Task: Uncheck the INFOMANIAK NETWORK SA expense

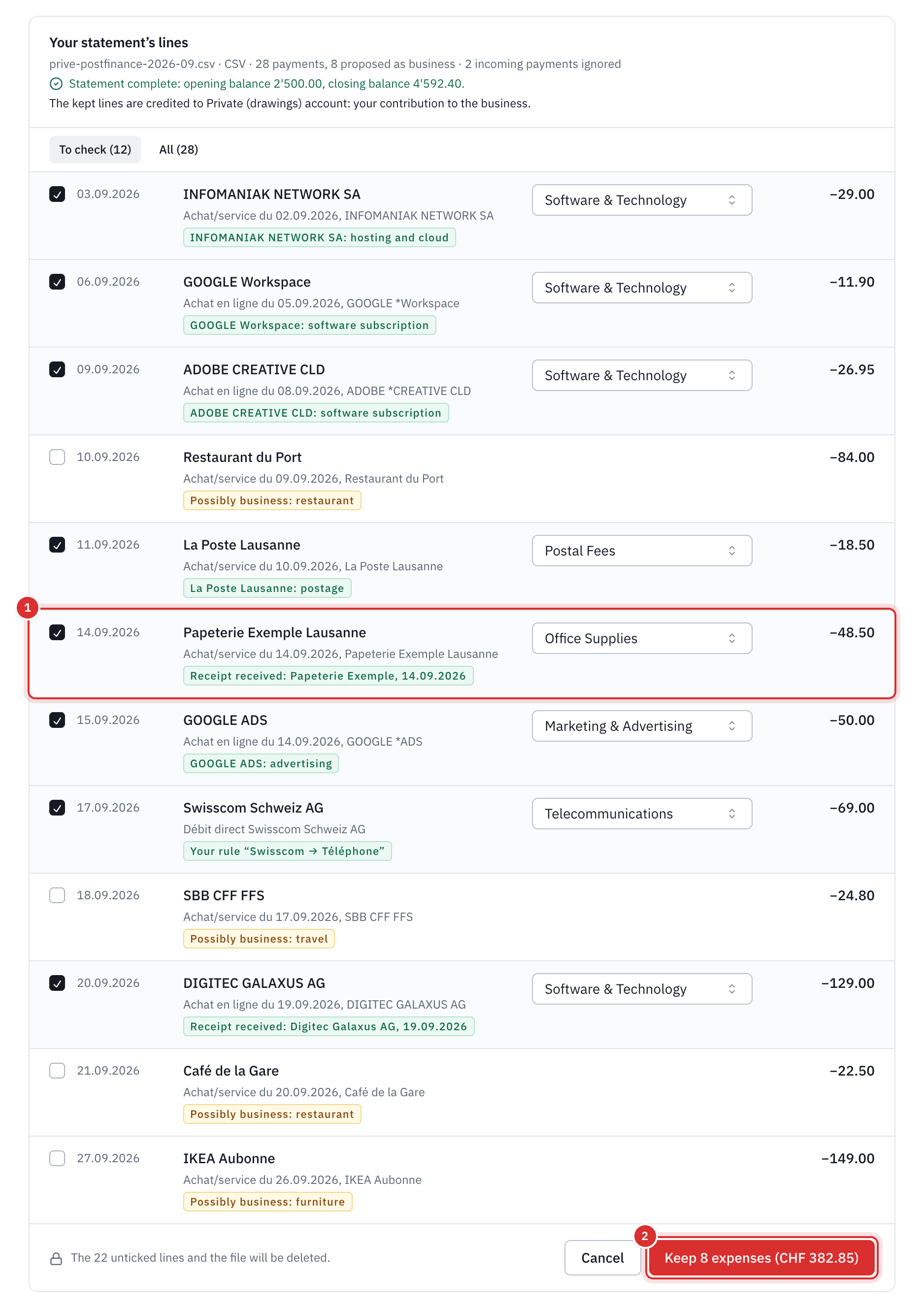Action: point(57,194)
